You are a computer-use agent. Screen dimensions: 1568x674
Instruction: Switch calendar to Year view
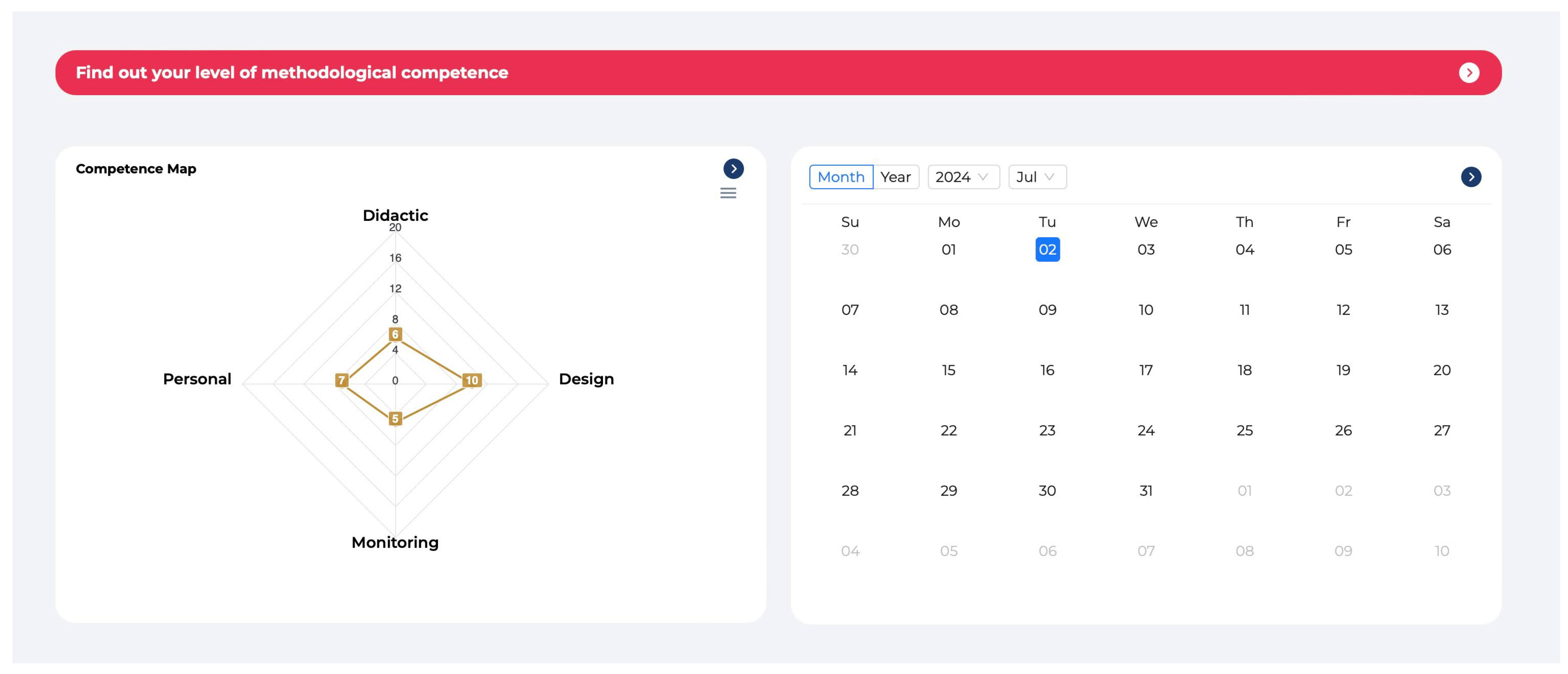pos(895,177)
